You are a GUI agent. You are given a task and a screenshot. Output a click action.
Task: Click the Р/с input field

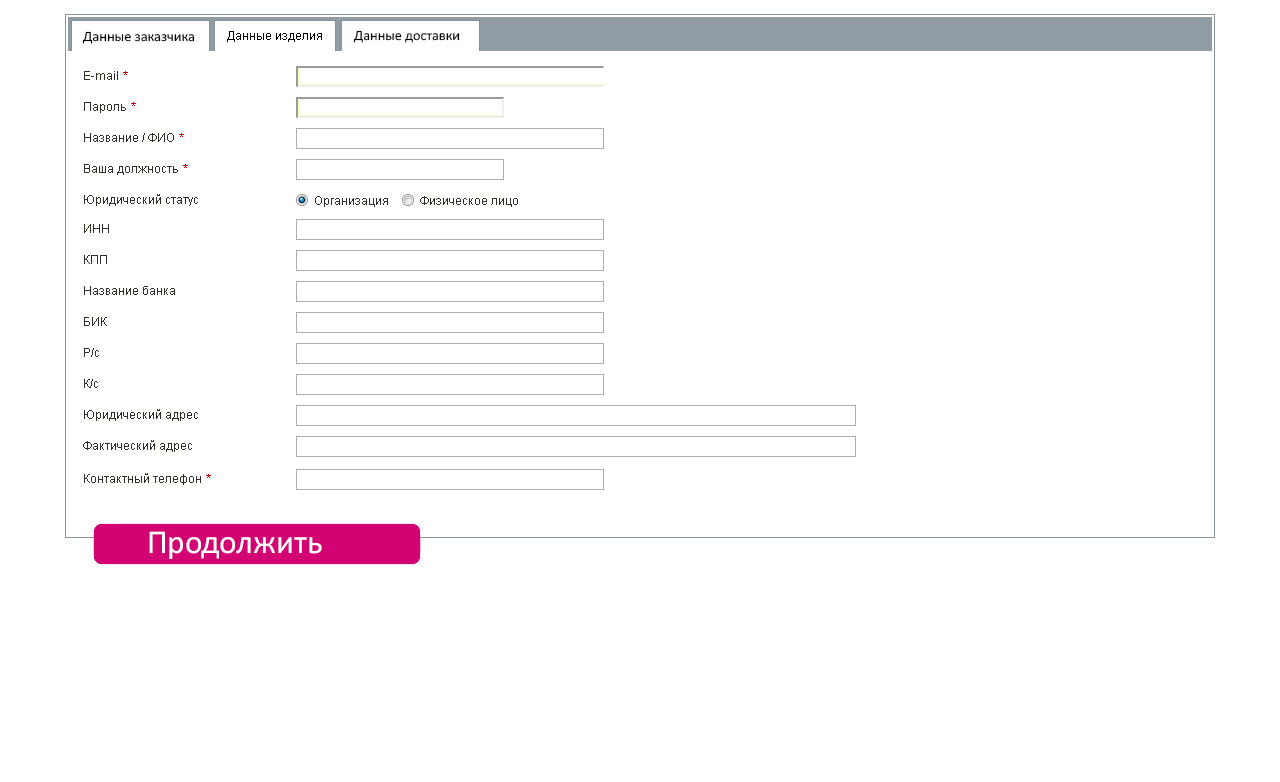pyautogui.click(x=450, y=354)
